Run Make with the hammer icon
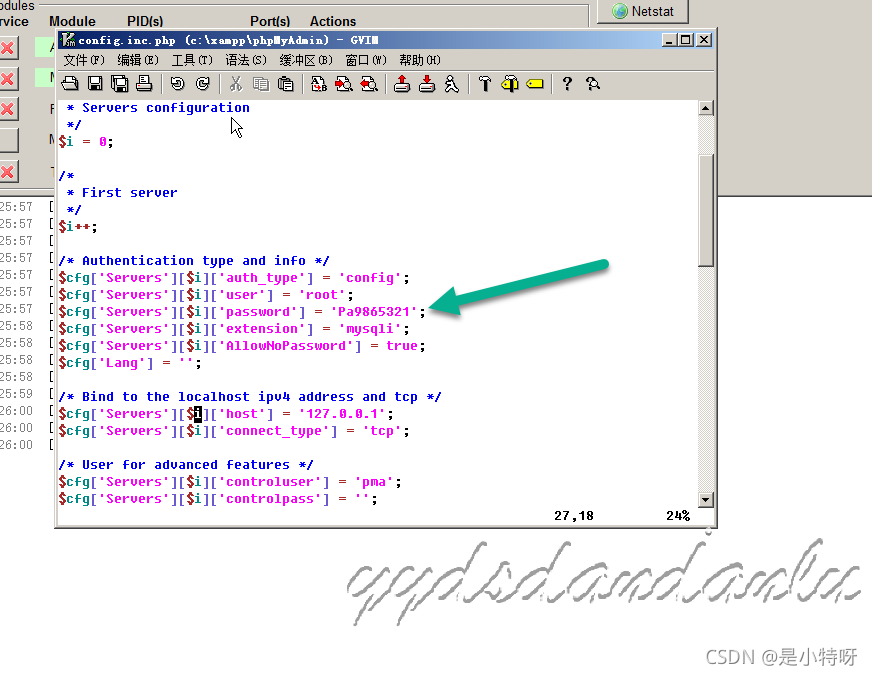 [485, 83]
